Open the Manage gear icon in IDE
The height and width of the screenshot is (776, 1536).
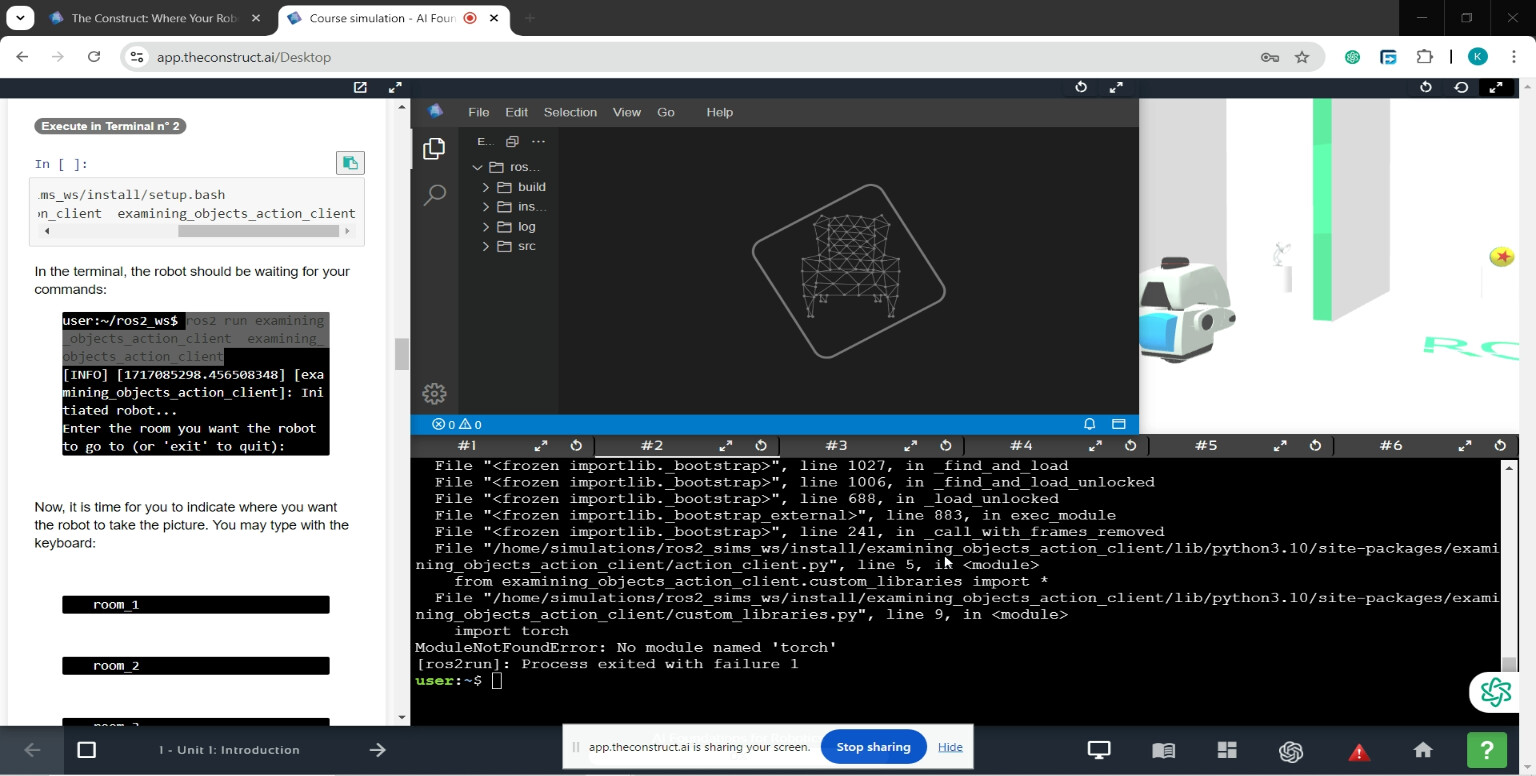point(434,393)
